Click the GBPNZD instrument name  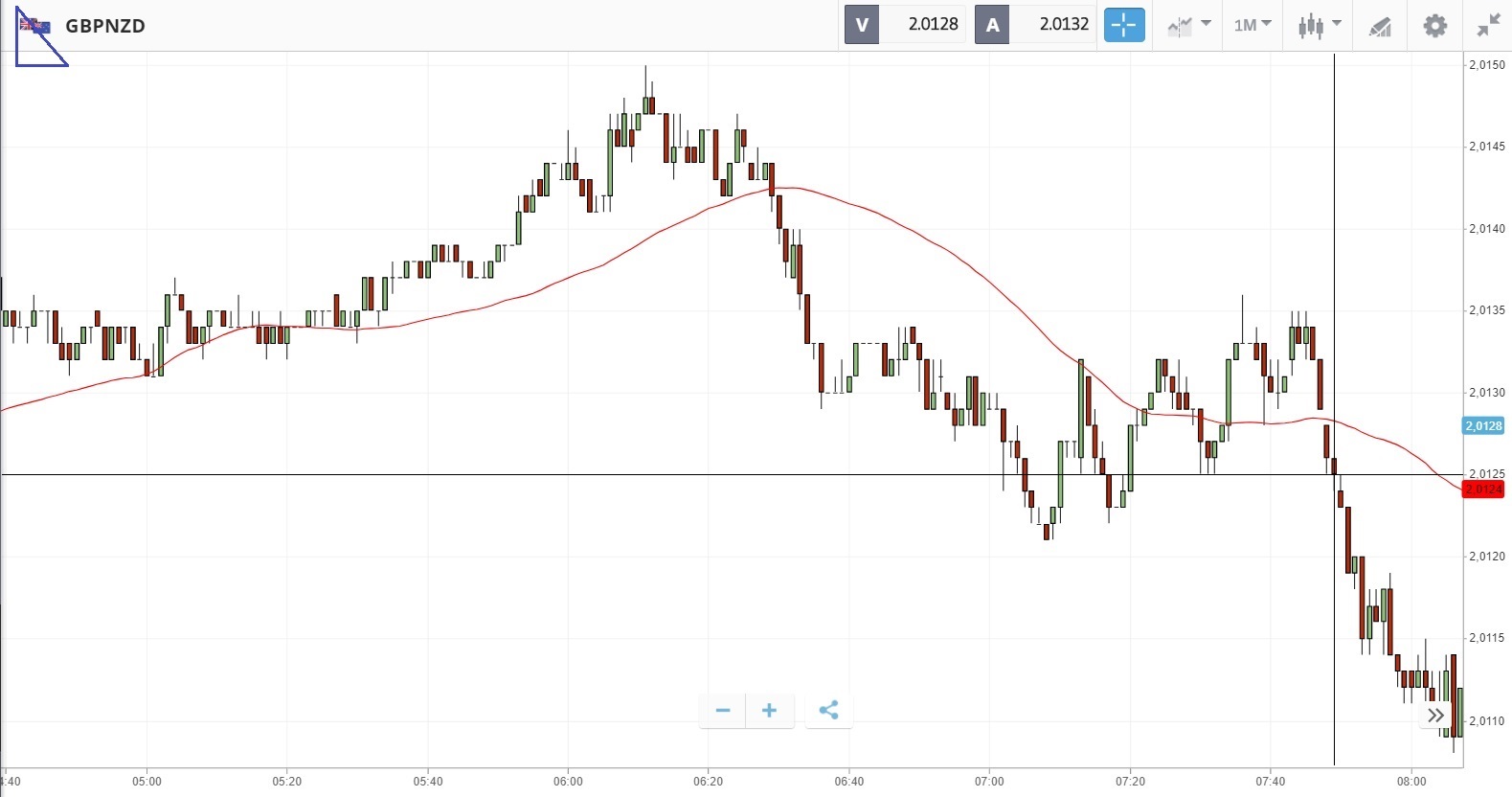105,26
